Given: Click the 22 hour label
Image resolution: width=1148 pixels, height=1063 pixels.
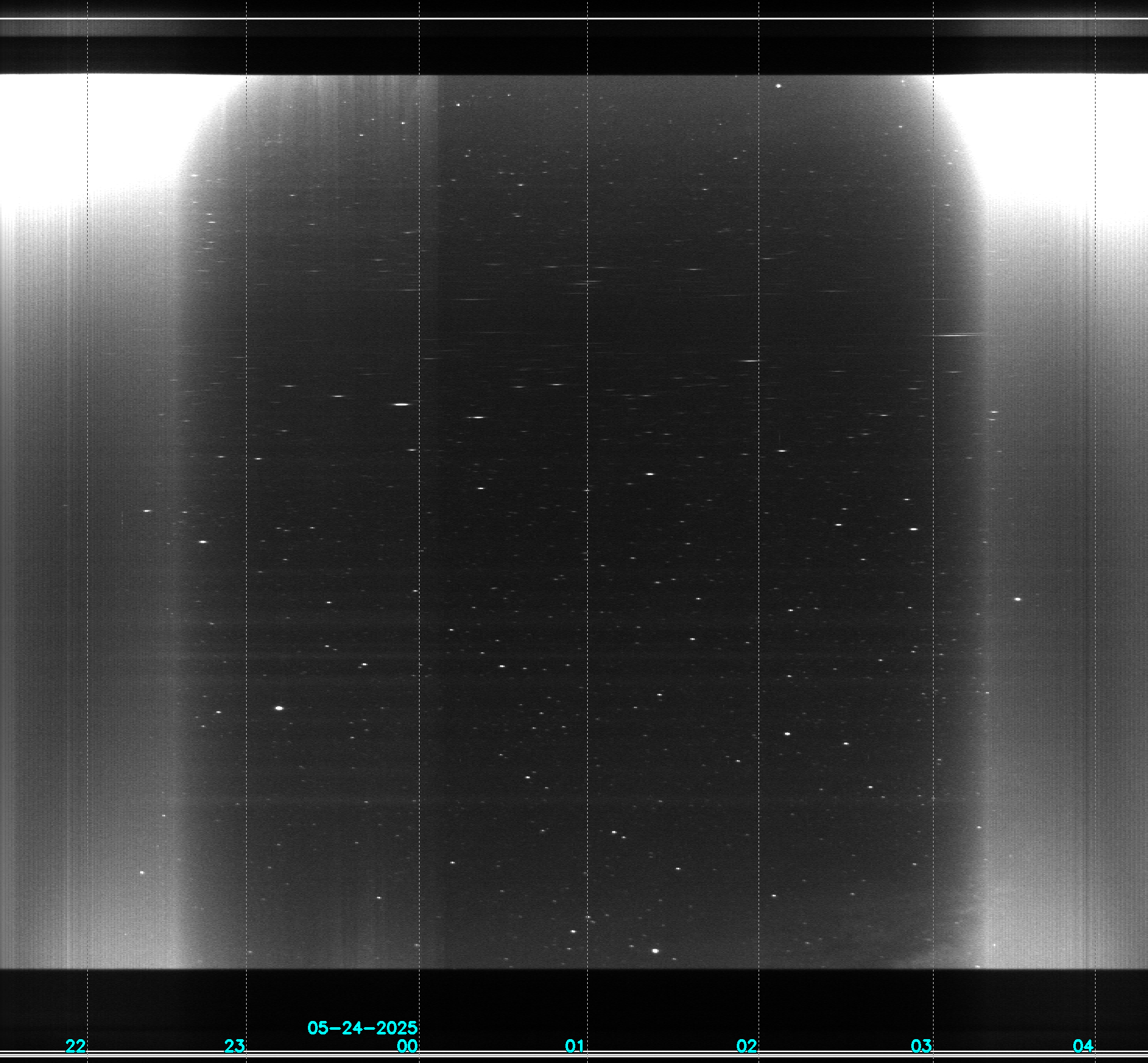Looking at the screenshot, I should (75, 1046).
